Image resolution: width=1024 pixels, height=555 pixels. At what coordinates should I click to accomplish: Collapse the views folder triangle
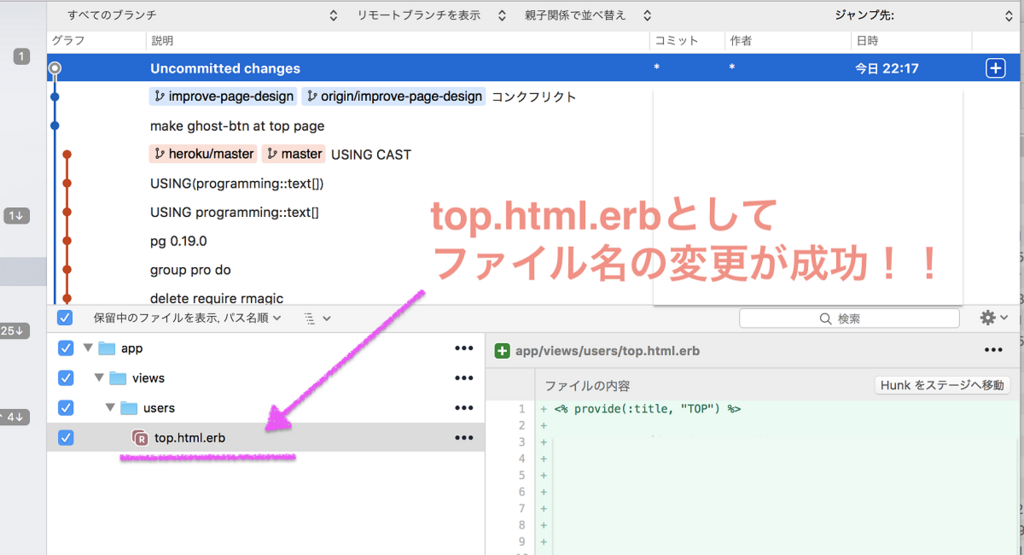click(99, 378)
